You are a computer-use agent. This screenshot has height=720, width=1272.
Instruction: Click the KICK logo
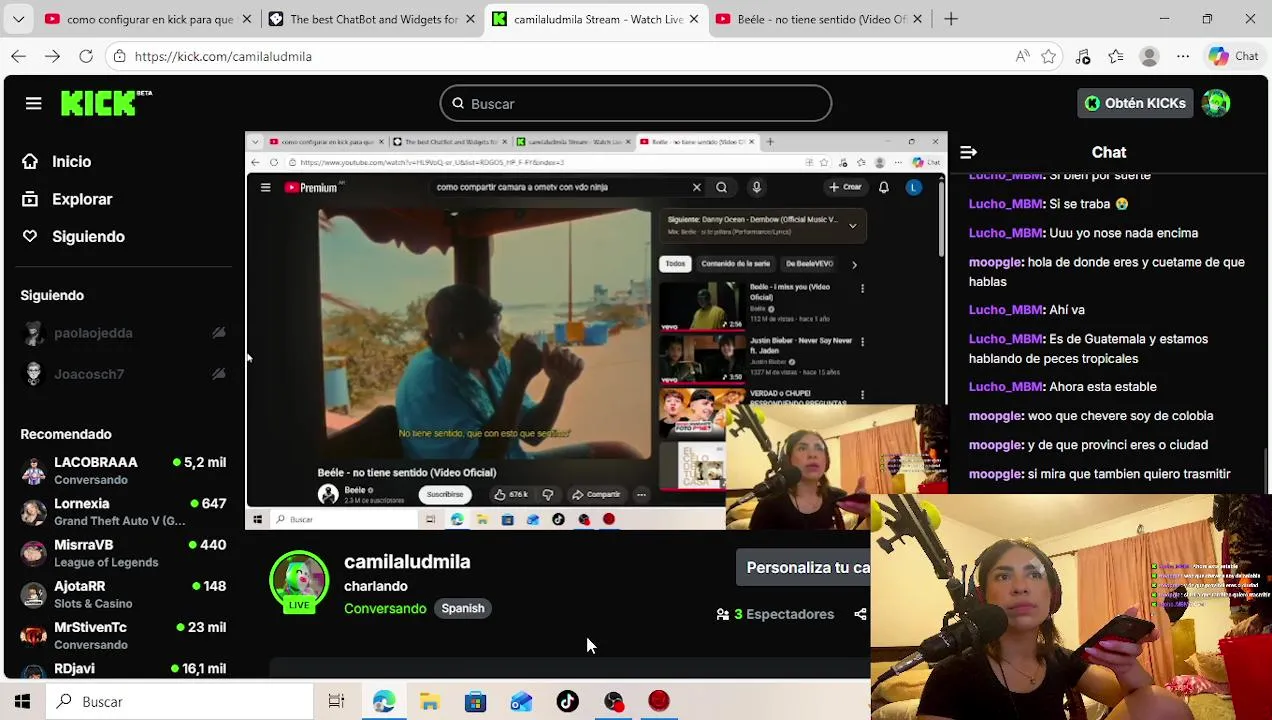(x=106, y=103)
